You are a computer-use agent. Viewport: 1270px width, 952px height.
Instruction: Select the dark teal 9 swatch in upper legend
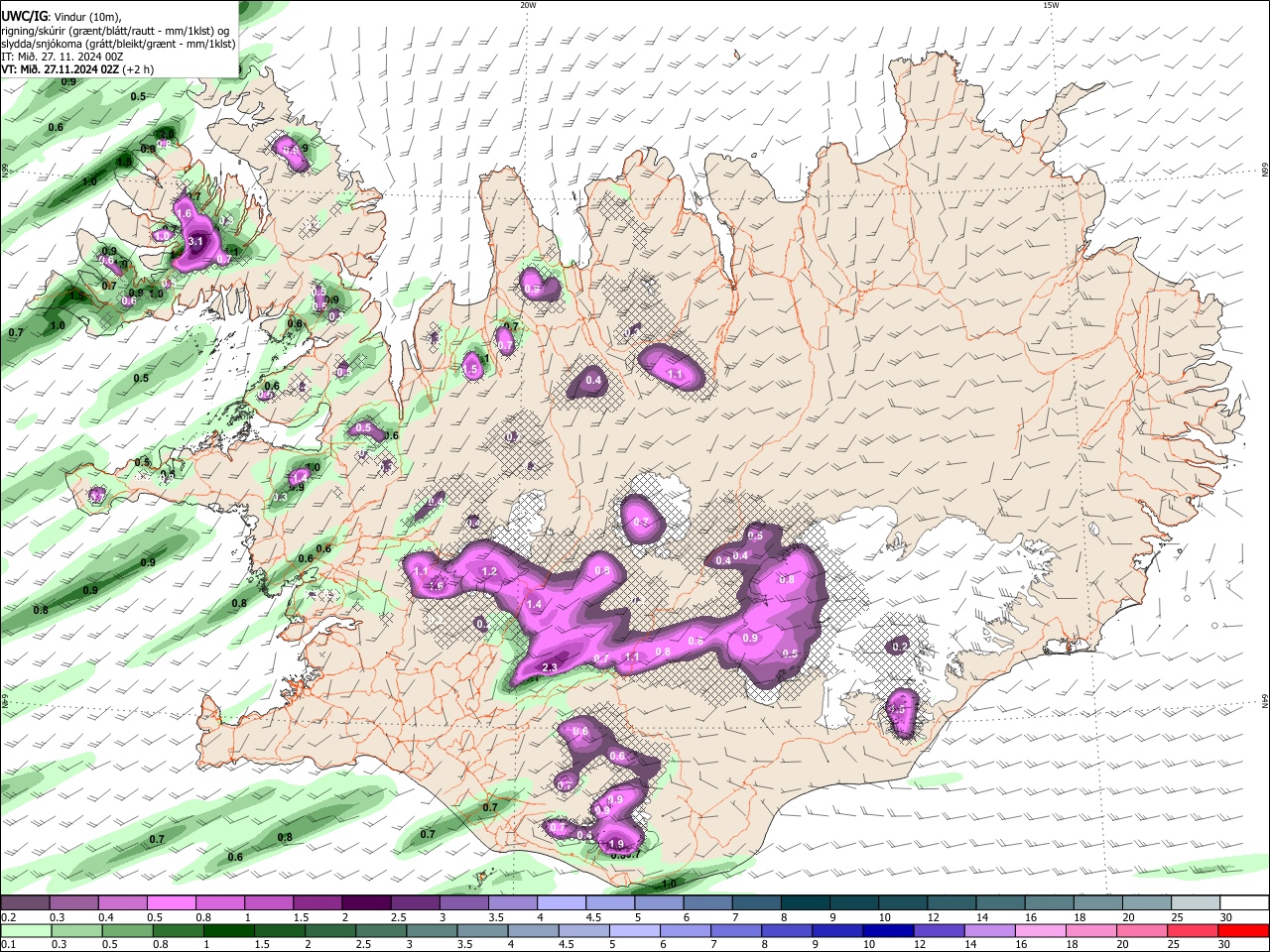854,903
